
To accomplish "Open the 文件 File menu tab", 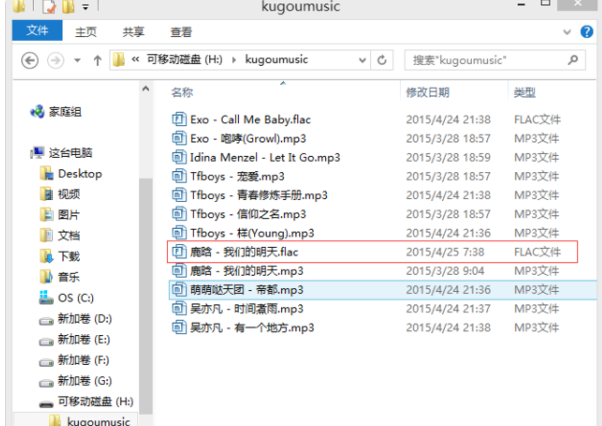I will (x=37, y=31).
